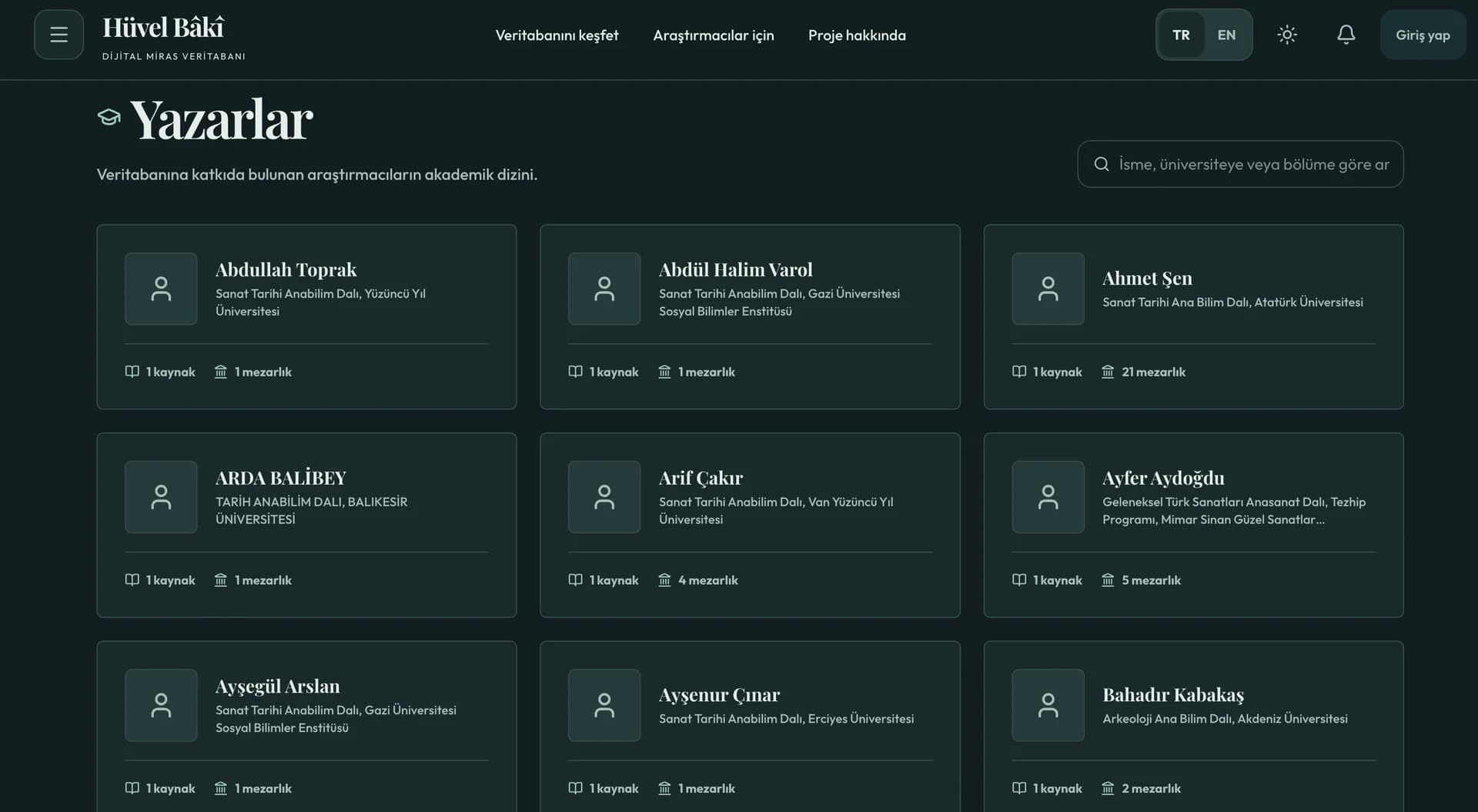Image resolution: width=1478 pixels, height=812 pixels.
Task: Click 'Arkeoloji Ana Bilim Dalı, Akdeniz Üniversitesi' text
Action: (1225, 719)
